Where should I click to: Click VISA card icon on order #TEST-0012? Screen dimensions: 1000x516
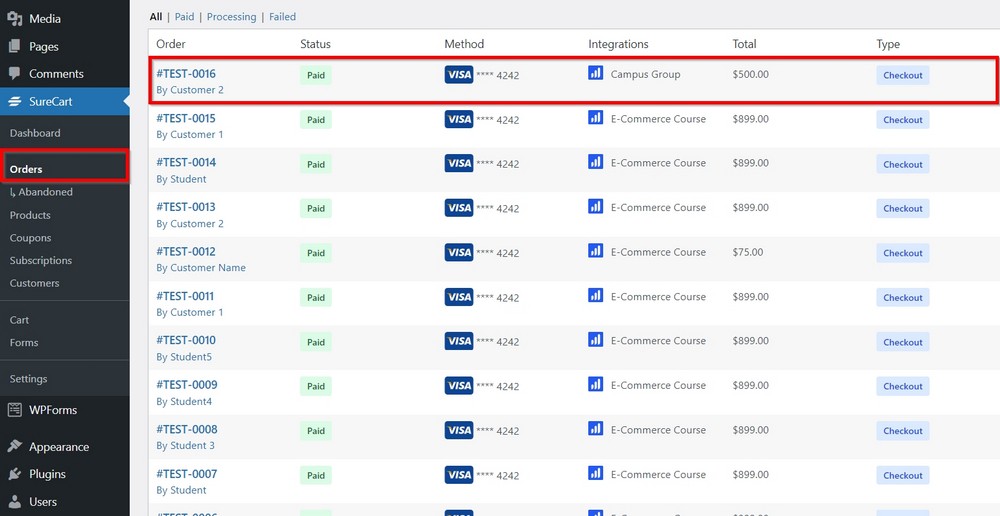coord(458,252)
